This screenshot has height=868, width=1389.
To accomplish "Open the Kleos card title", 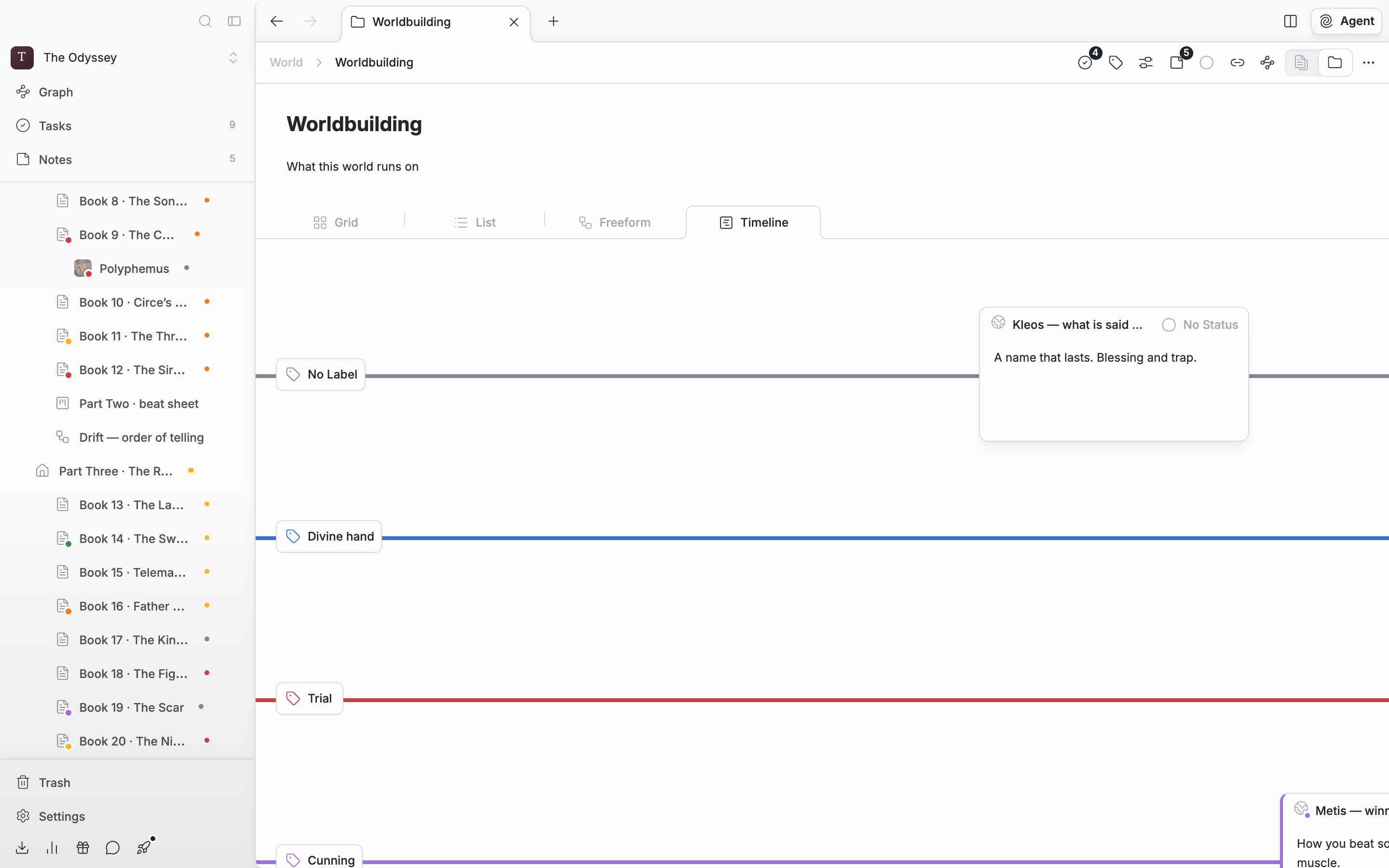I will [x=1077, y=325].
